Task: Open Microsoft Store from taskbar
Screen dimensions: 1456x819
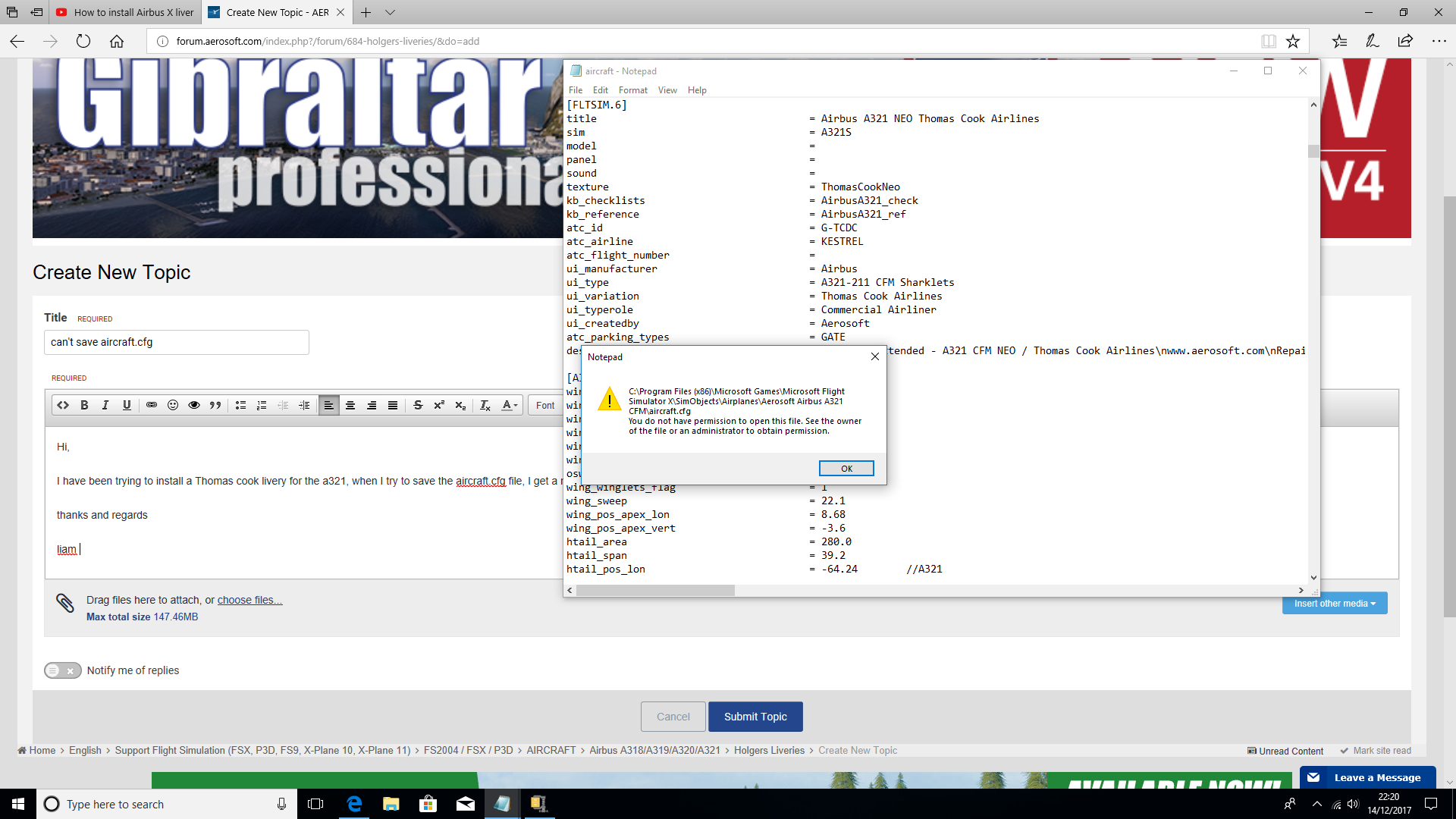Action: (x=428, y=804)
